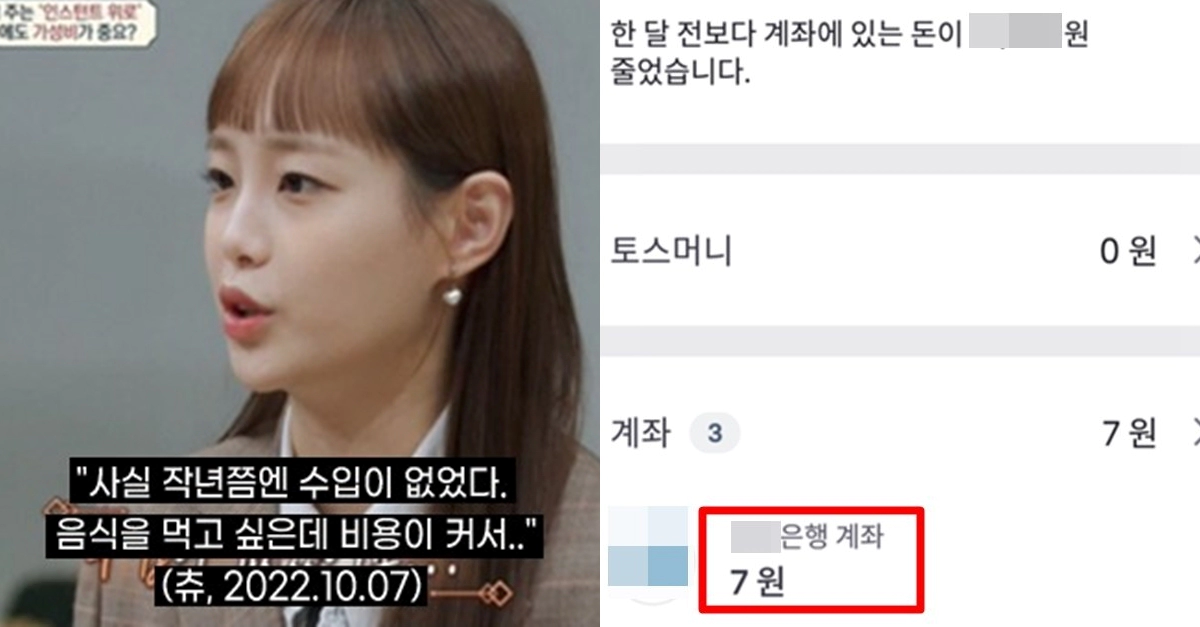Tap the 7 원 balance under 은행 계좌

[x=758, y=582]
